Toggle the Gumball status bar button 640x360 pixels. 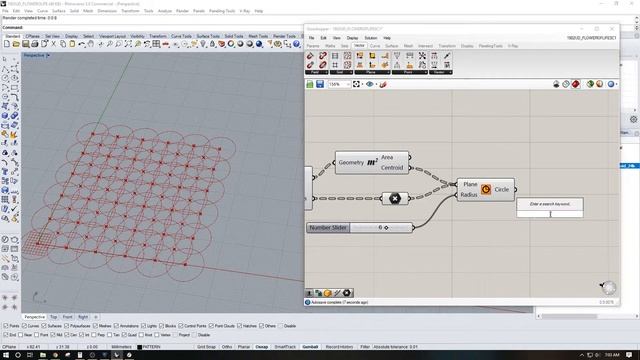[x=310, y=347]
